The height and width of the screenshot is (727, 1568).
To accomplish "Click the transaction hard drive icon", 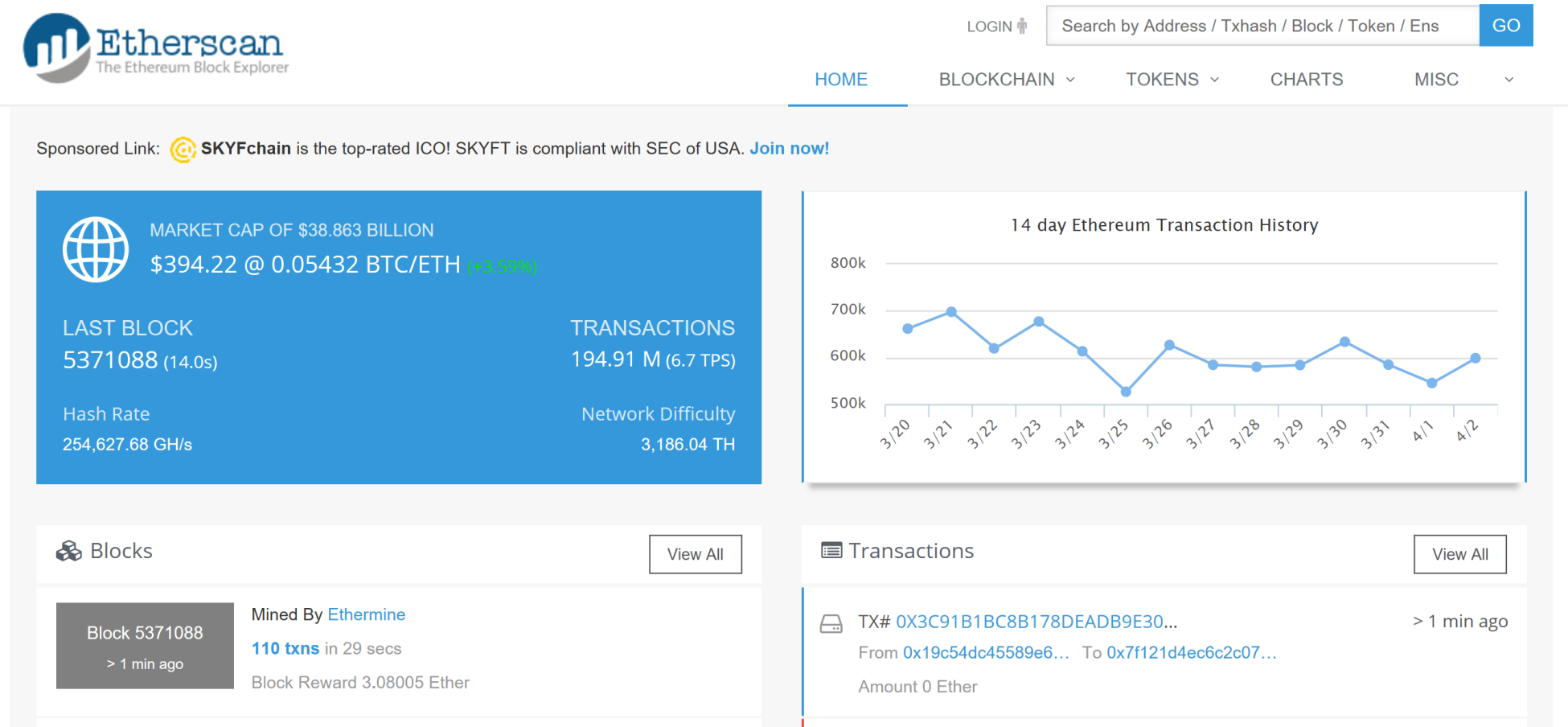I will 831,623.
